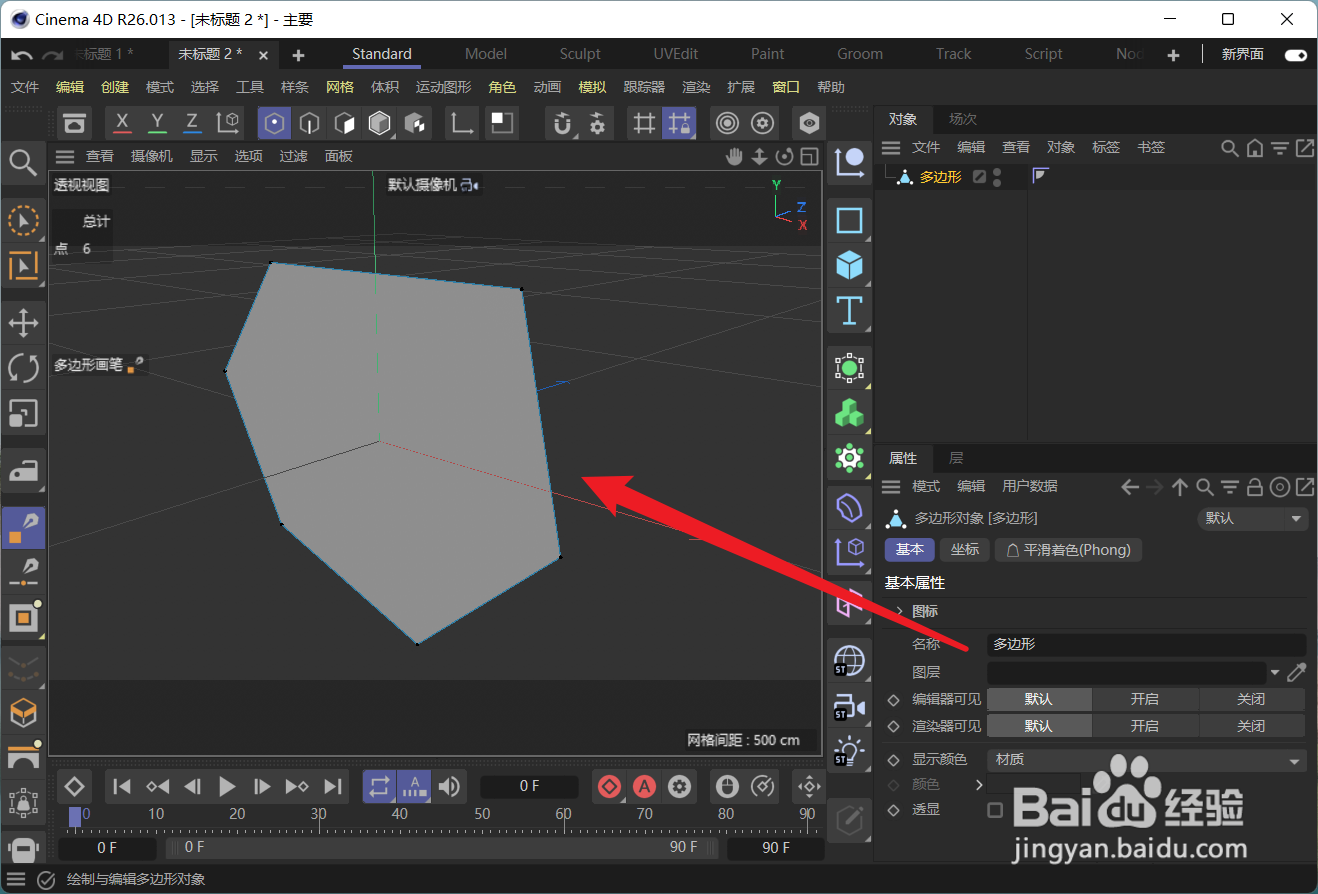Enable 开启 for 编辑器可见

point(1145,698)
